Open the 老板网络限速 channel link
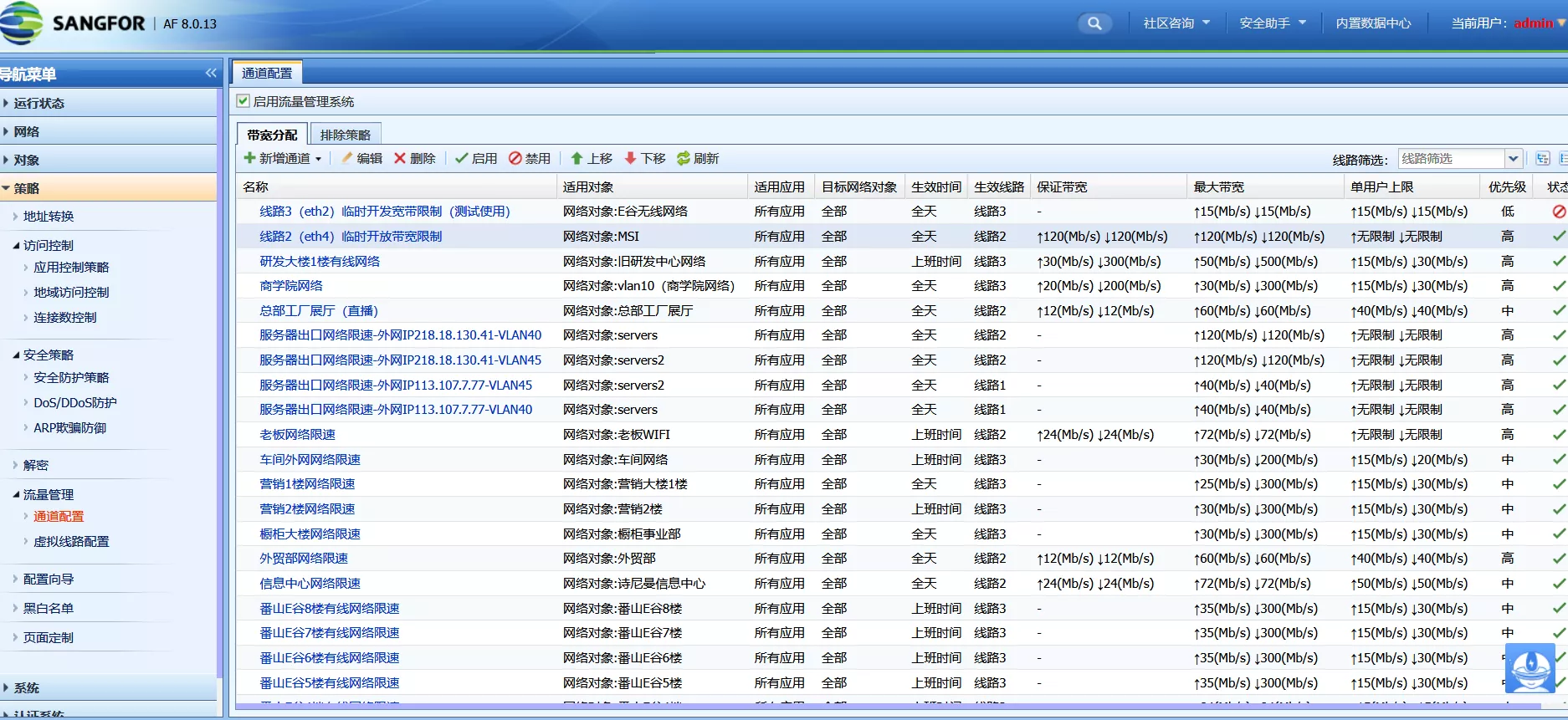Viewport: 1568px width, 720px height. click(297, 435)
